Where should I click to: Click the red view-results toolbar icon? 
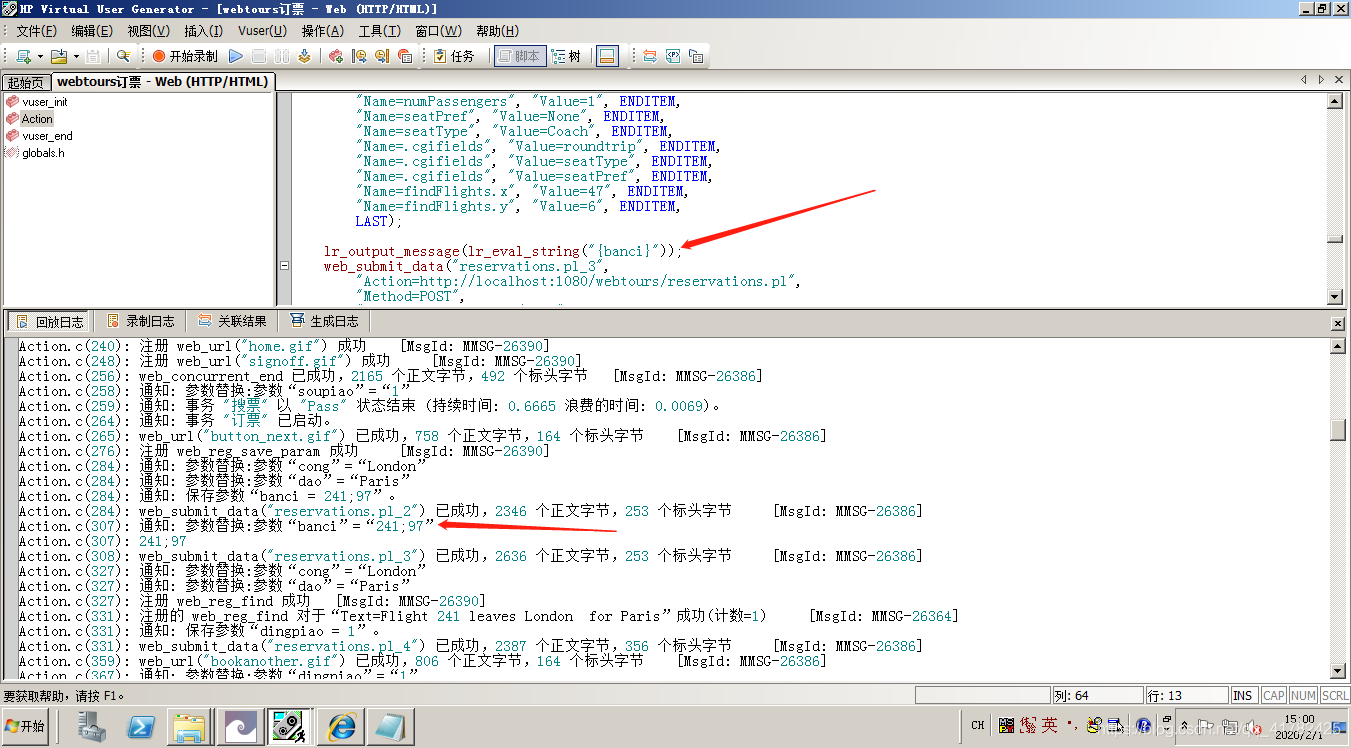(405, 56)
